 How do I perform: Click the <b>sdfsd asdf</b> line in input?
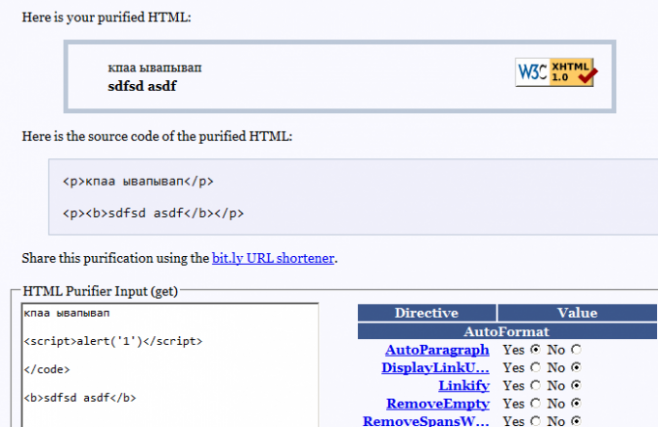(x=80, y=398)
